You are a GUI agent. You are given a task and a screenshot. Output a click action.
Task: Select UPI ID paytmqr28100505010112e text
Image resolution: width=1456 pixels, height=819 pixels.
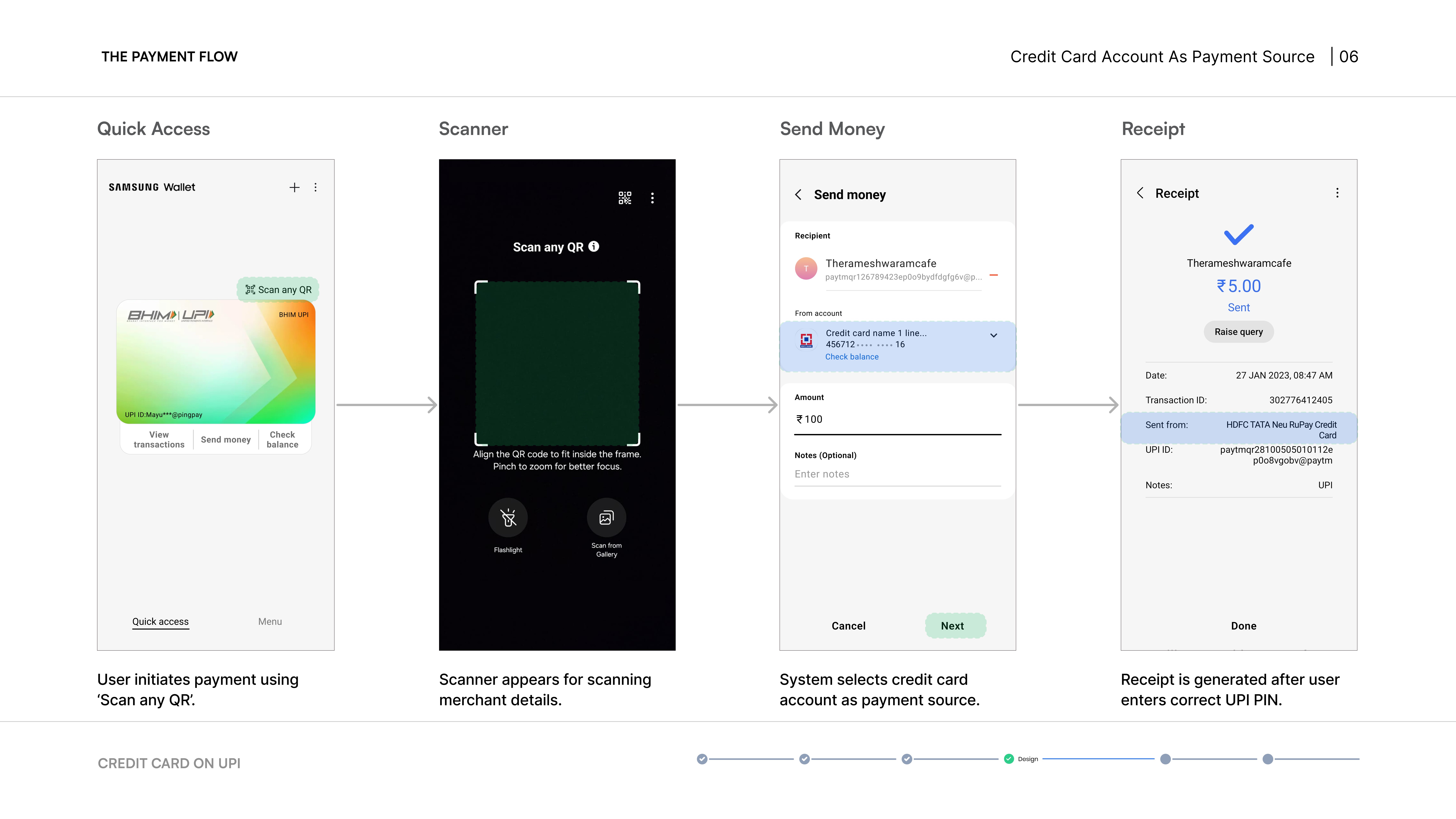pos(1276,455)
